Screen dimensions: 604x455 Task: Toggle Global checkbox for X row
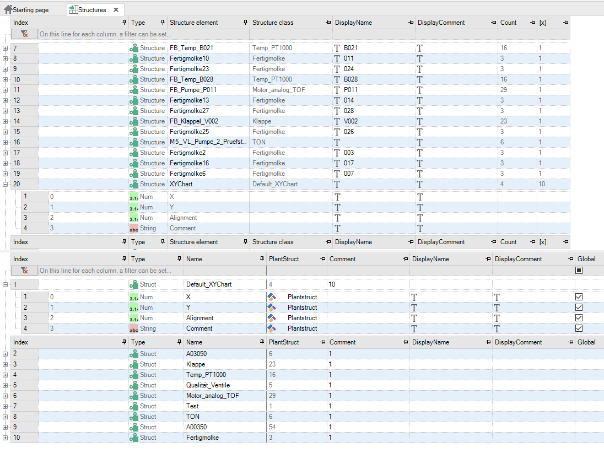tap(579, 297)
